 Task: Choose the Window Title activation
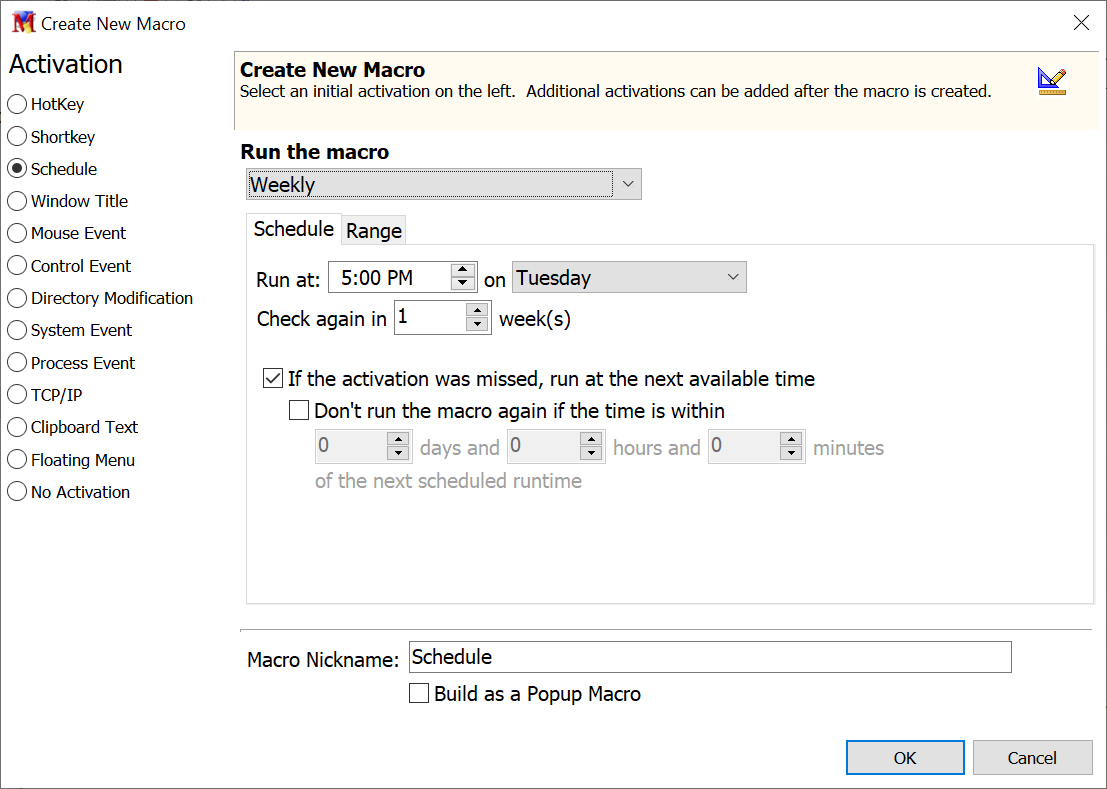[17, 201]
